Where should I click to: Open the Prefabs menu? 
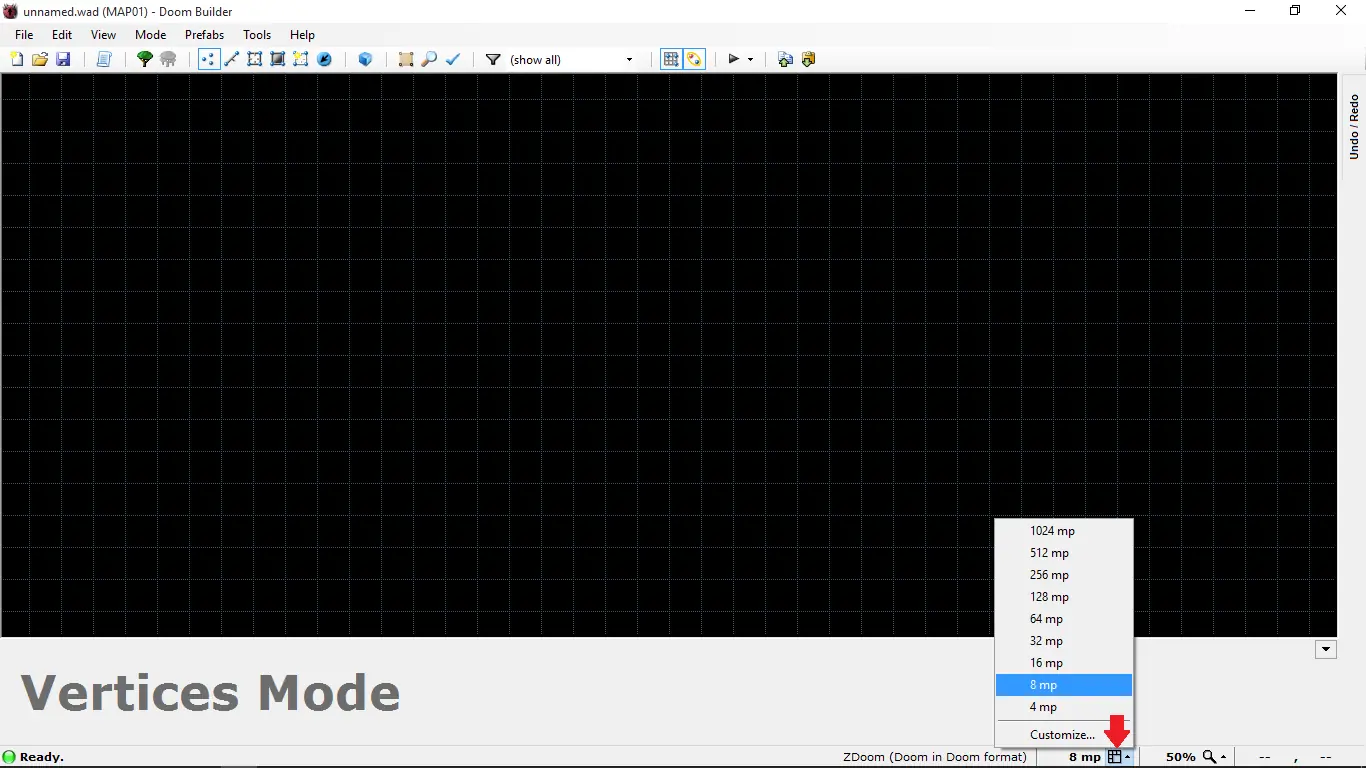point(205,35)
